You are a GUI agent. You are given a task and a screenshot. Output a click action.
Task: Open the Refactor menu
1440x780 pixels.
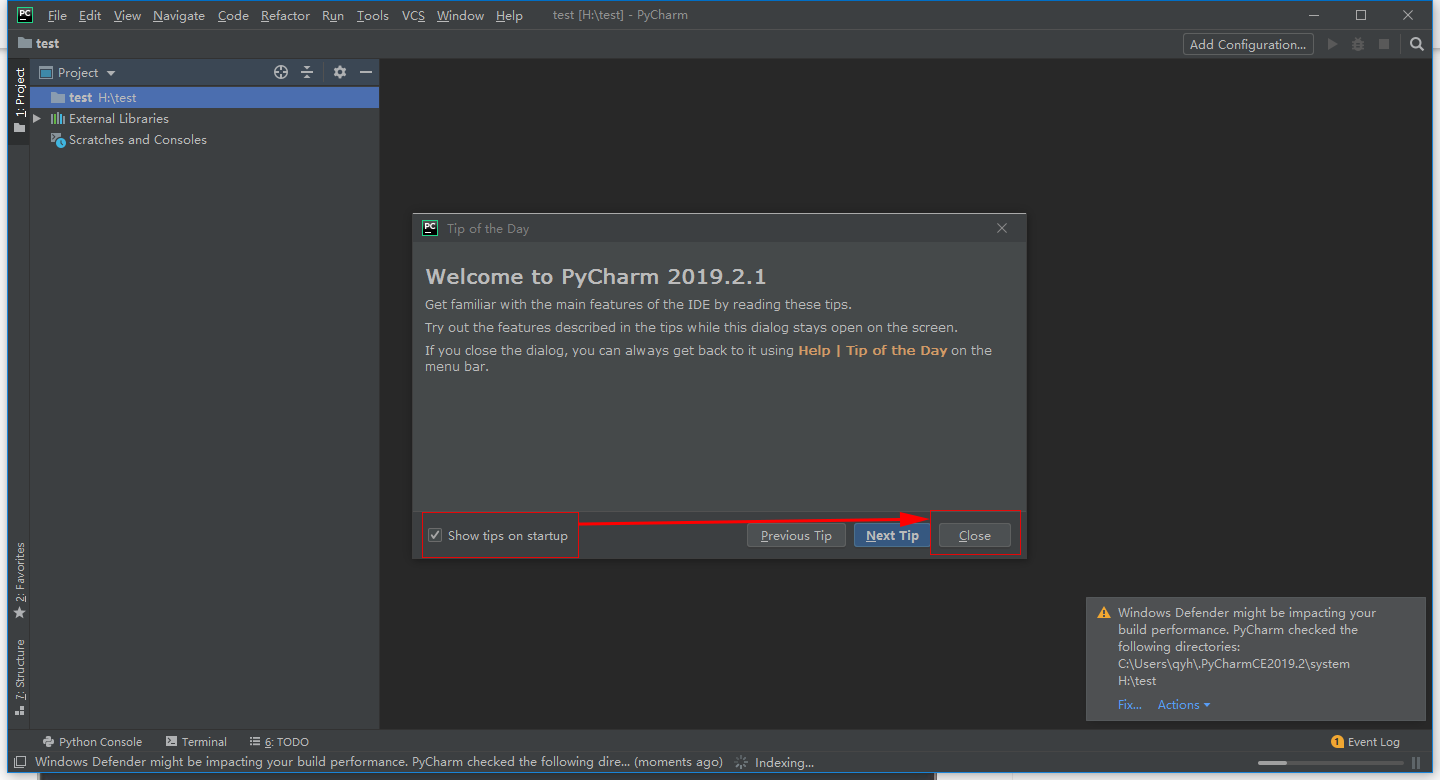(285, 16)
